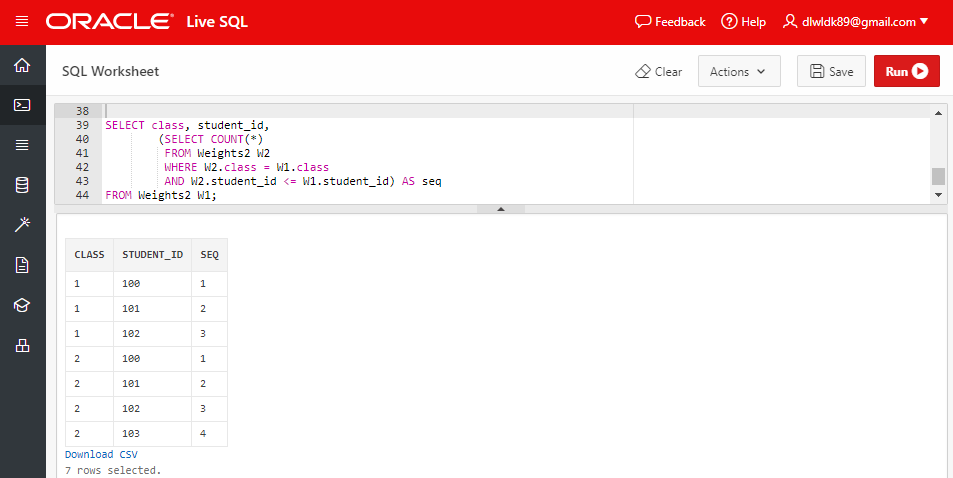
Task: Clear the SQL worksheet
Action: coord(658,72)
